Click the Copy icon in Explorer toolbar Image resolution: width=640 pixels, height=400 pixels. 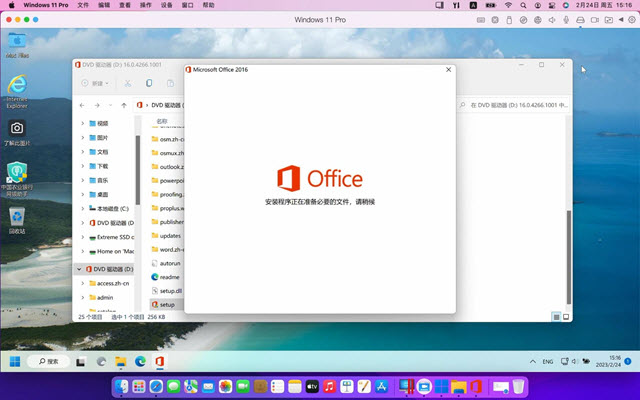149,83
